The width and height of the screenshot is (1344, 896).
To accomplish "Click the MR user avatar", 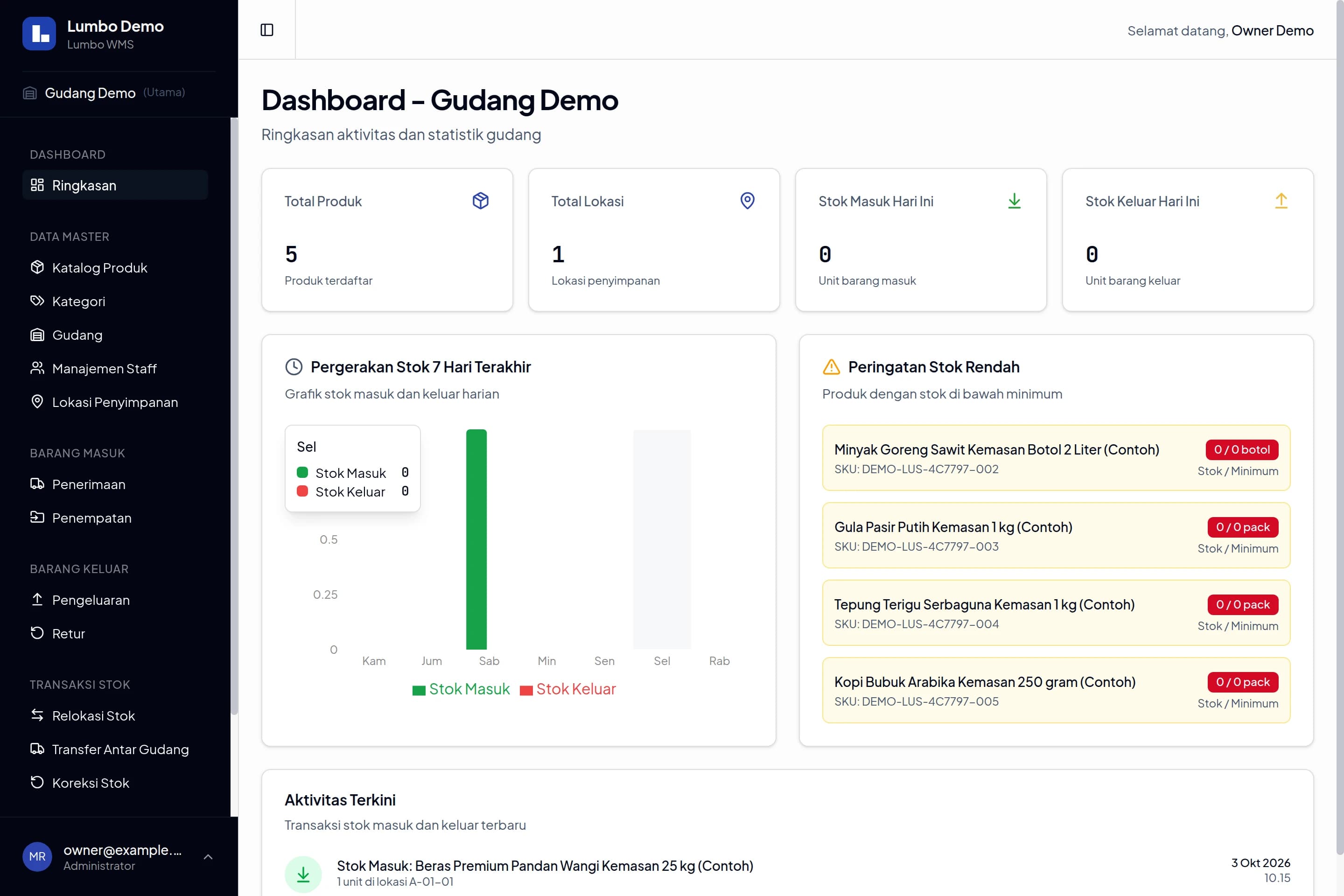I will (37, 857).
